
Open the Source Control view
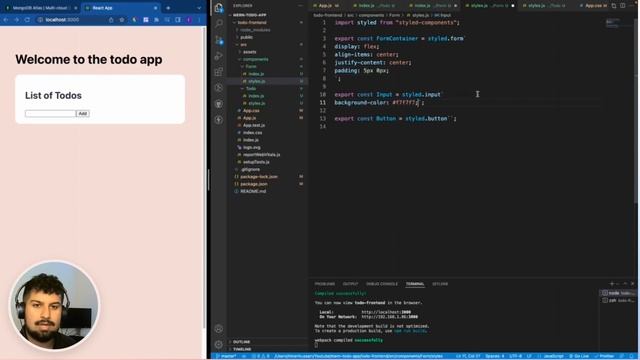coord(219,40)
